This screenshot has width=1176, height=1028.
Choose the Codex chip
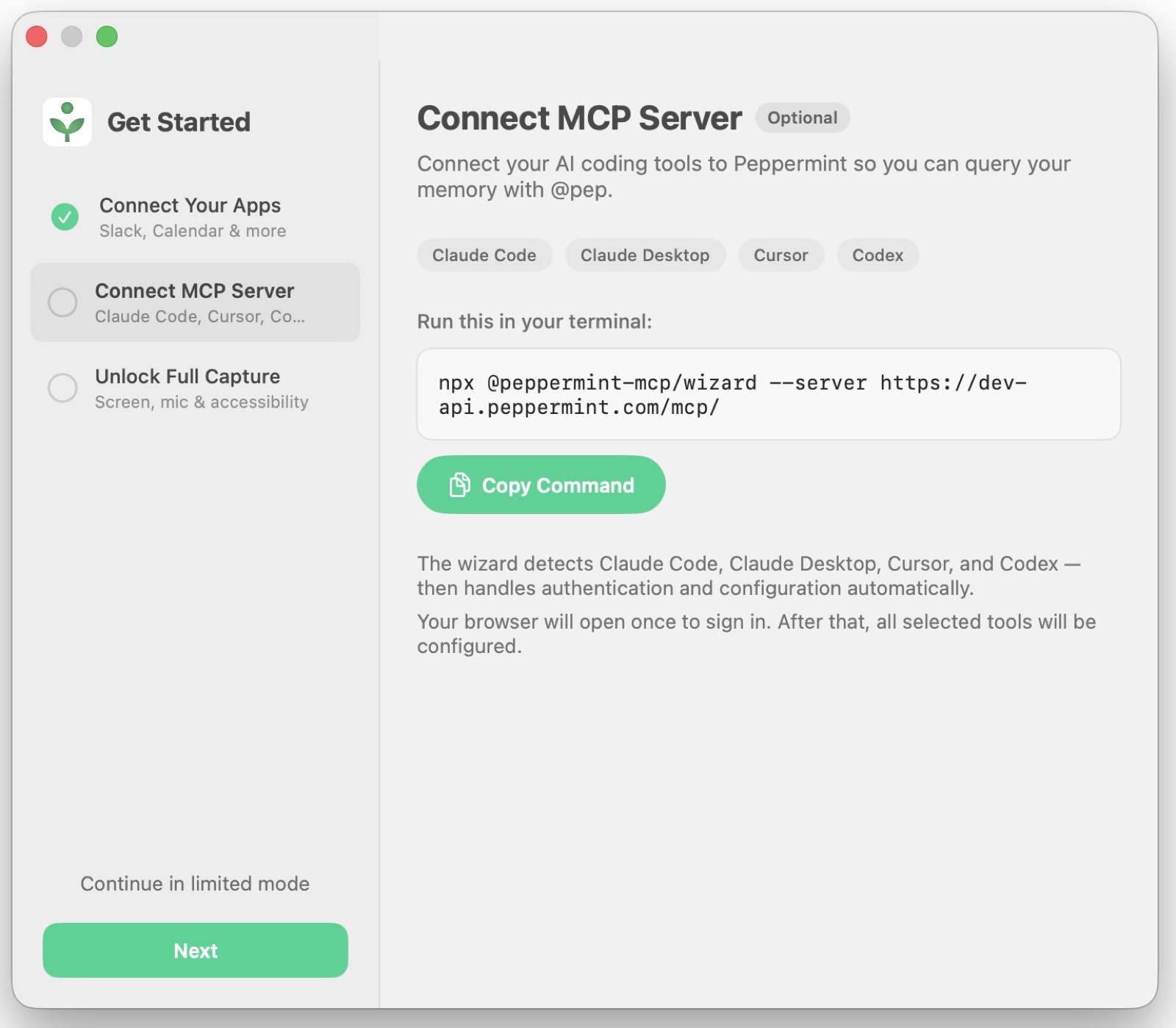pyautogui.click(x=878, y=255)
